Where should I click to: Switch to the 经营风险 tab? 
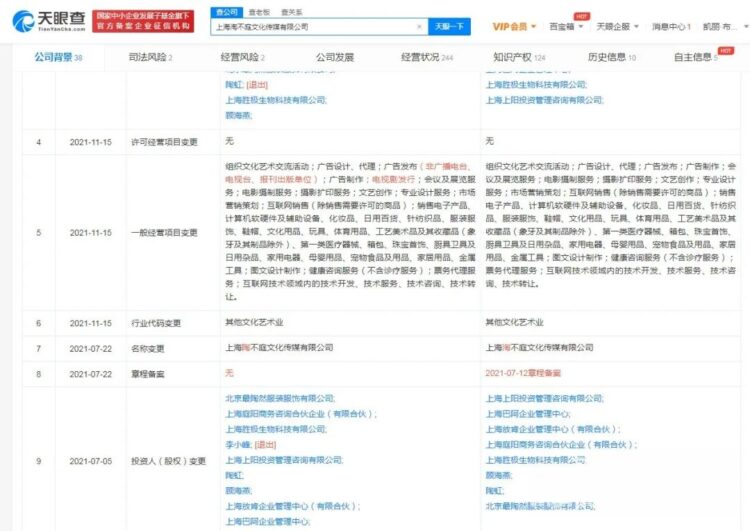(243, 57)
